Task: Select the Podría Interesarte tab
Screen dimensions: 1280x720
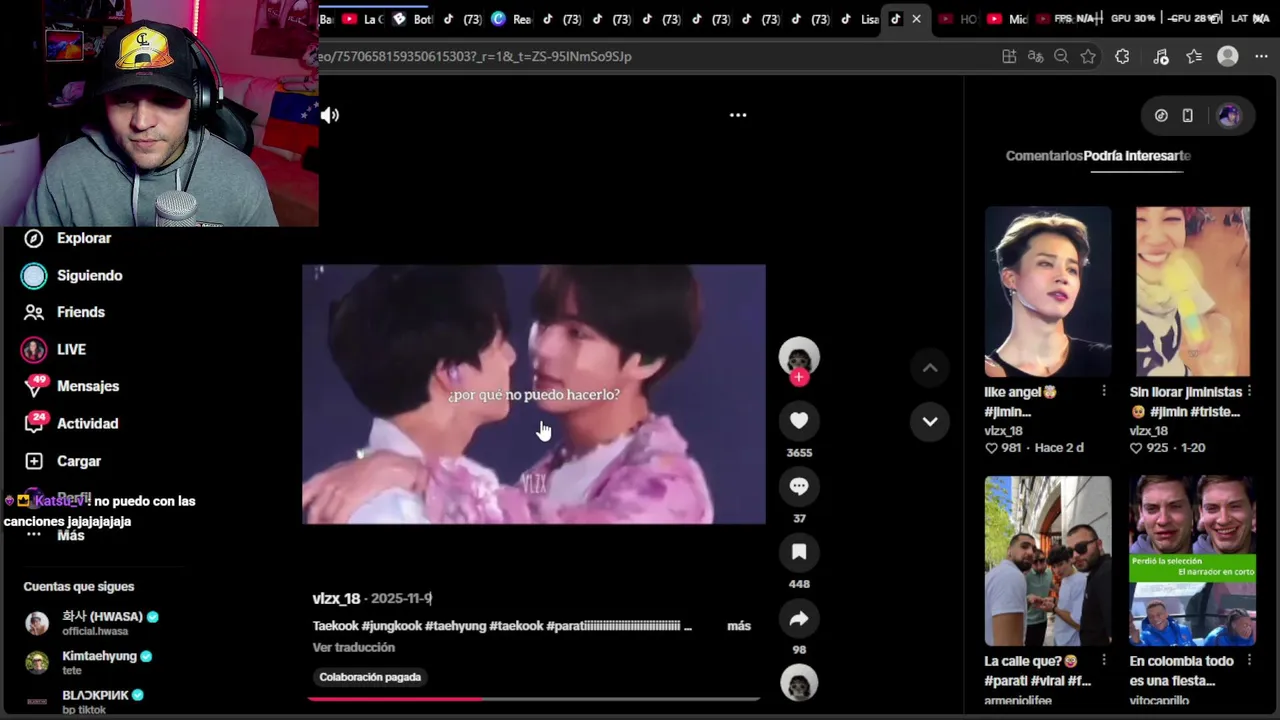Action: (1137, 156)
